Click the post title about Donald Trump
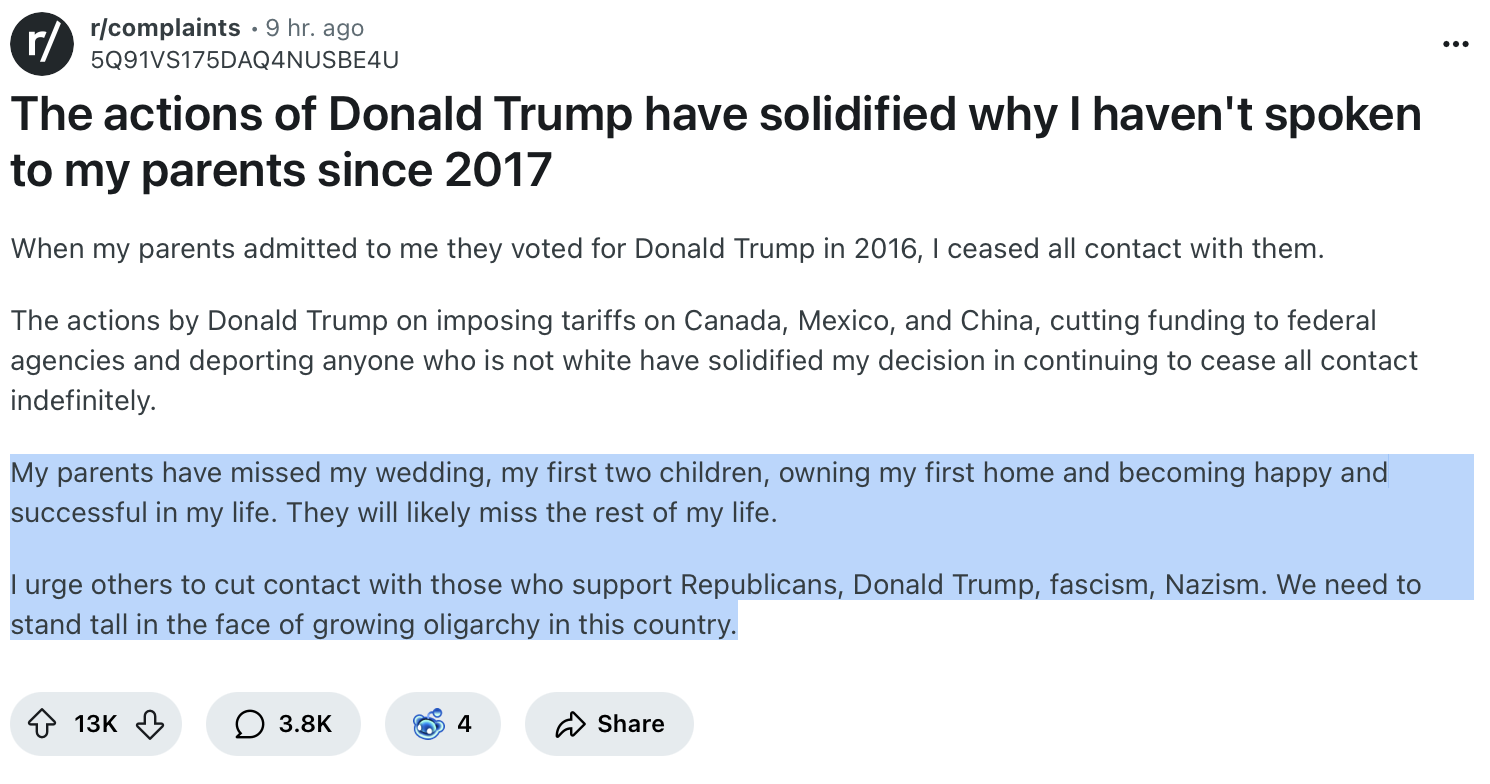Screen dimensions: 1490x784 [x=716, y=142]
